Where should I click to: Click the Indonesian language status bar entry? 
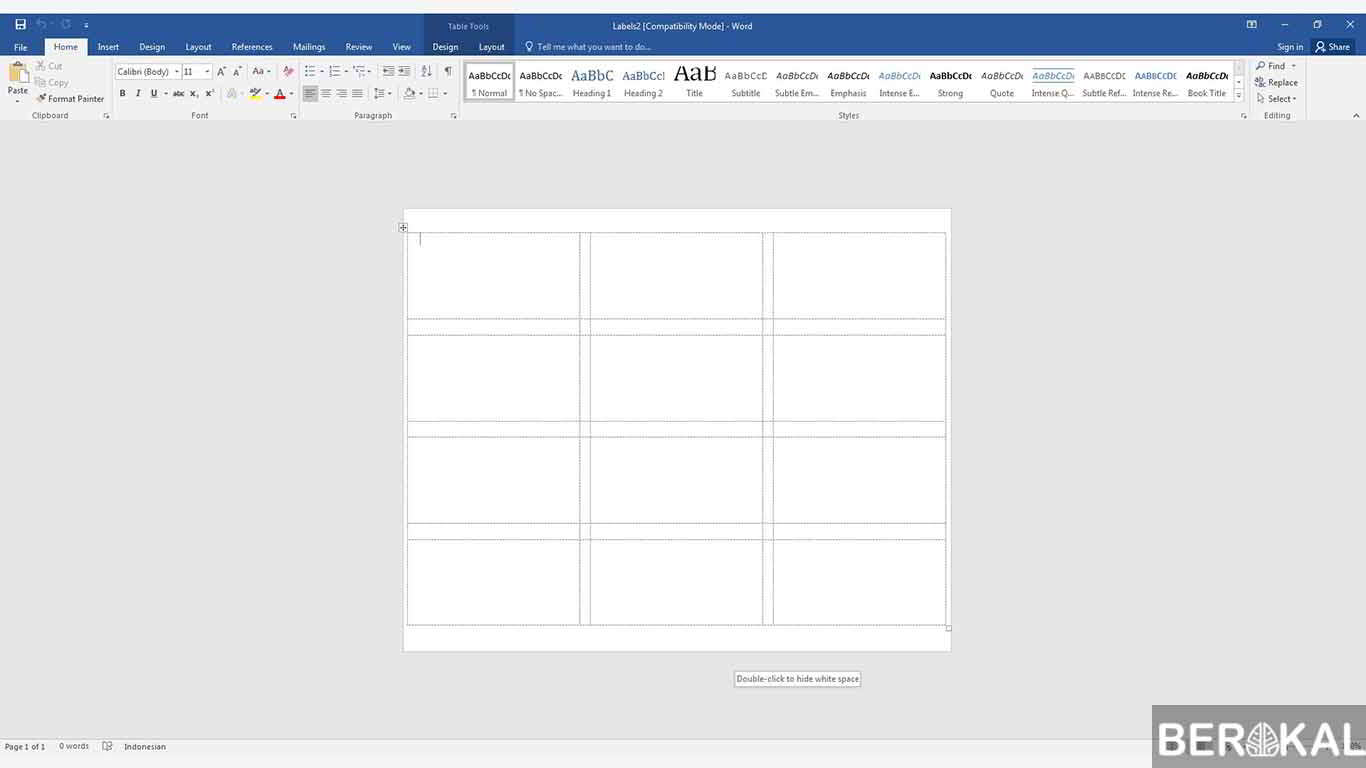pyautogui.click(x=145, y=747)
